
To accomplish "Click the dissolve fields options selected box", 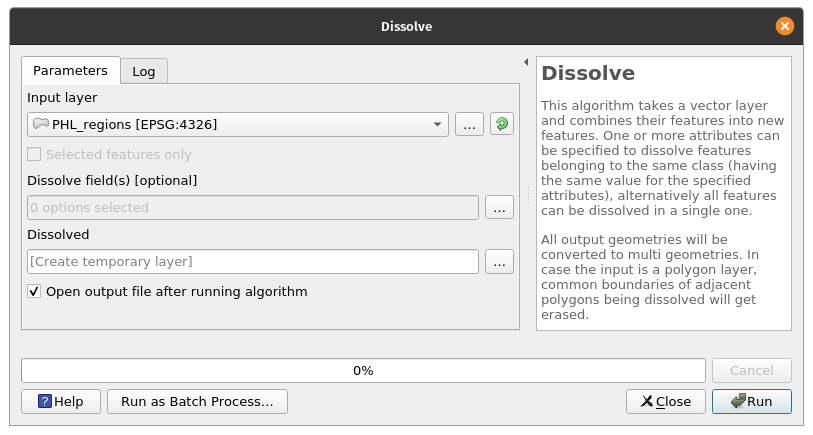I will tap(253, 207).
